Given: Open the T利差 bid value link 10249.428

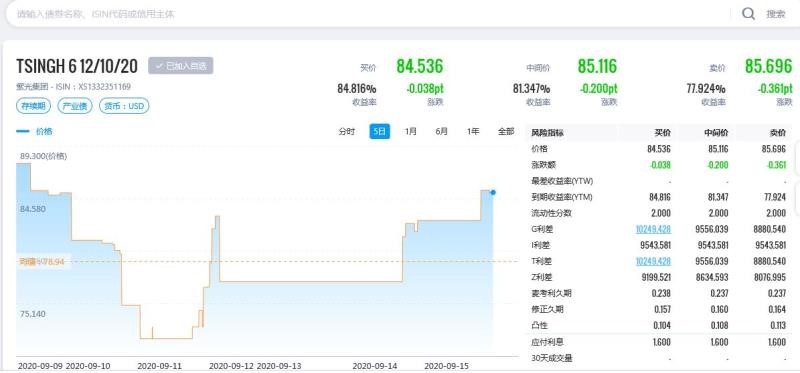Looking at the screenshot, I should (653, 261).
